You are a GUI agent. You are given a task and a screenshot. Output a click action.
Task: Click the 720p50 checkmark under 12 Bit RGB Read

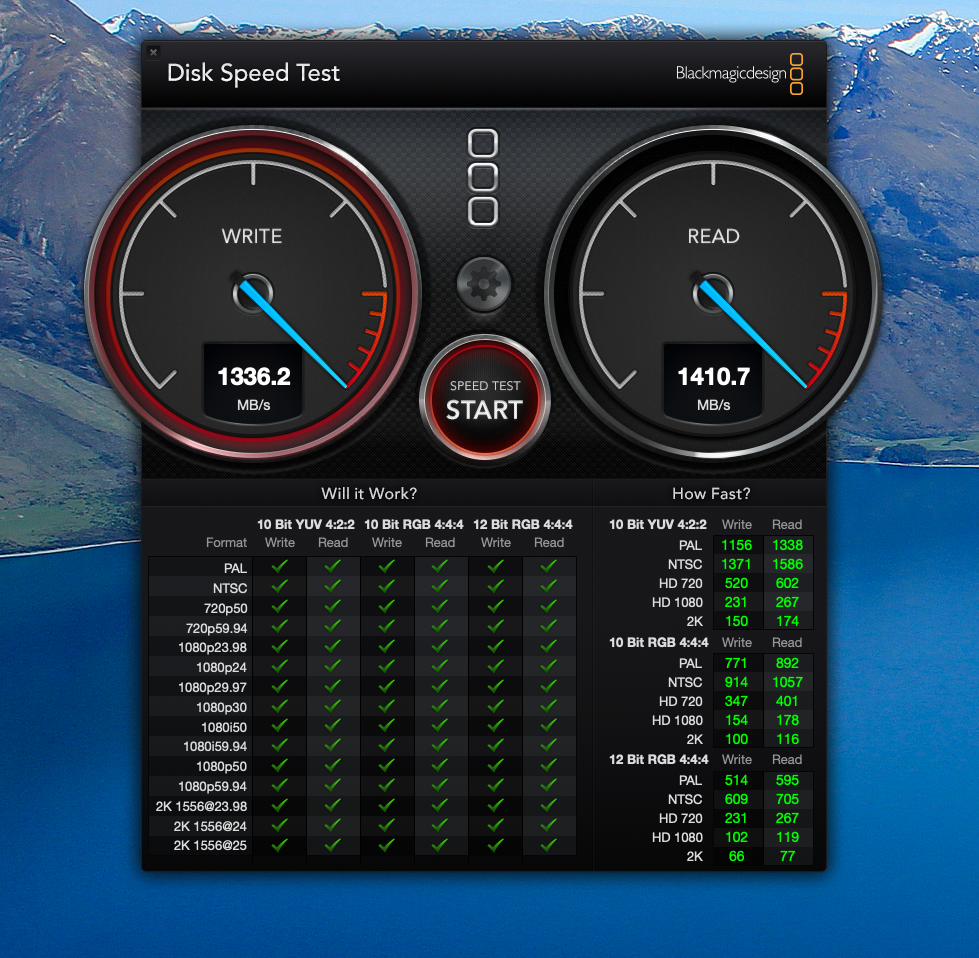549,606
